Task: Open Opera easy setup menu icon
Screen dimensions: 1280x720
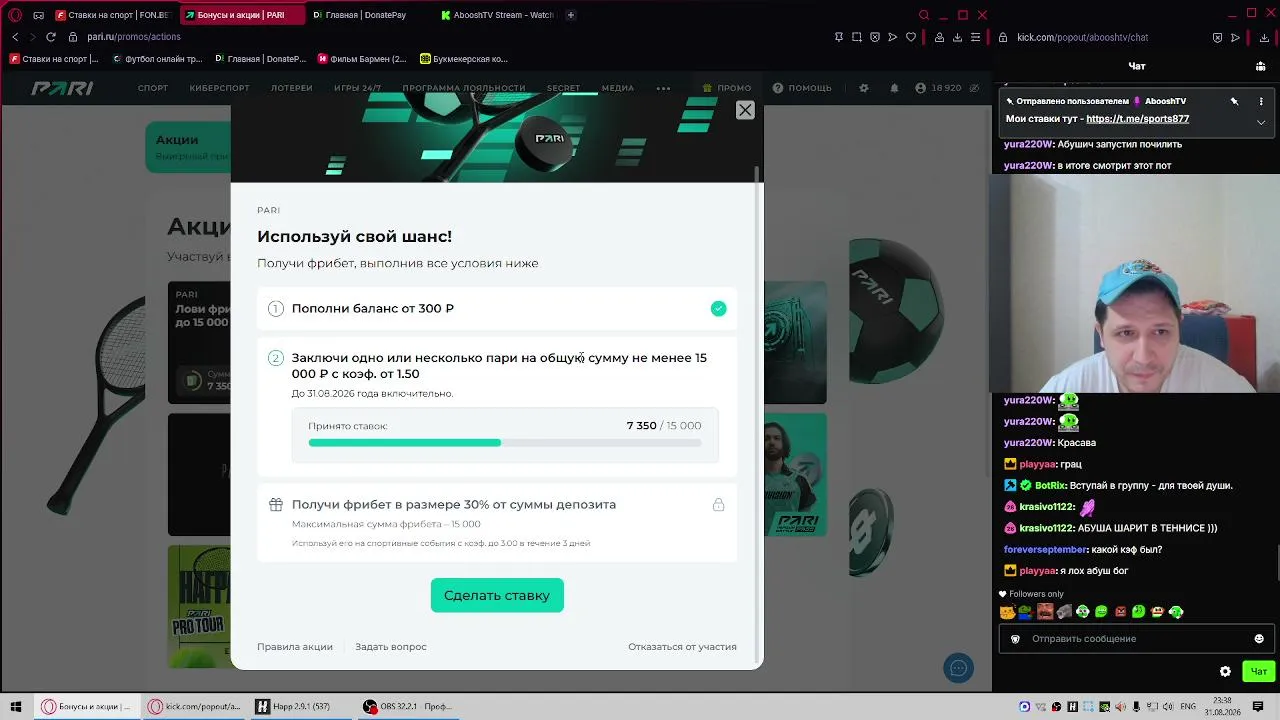Action: click(975, 37)
